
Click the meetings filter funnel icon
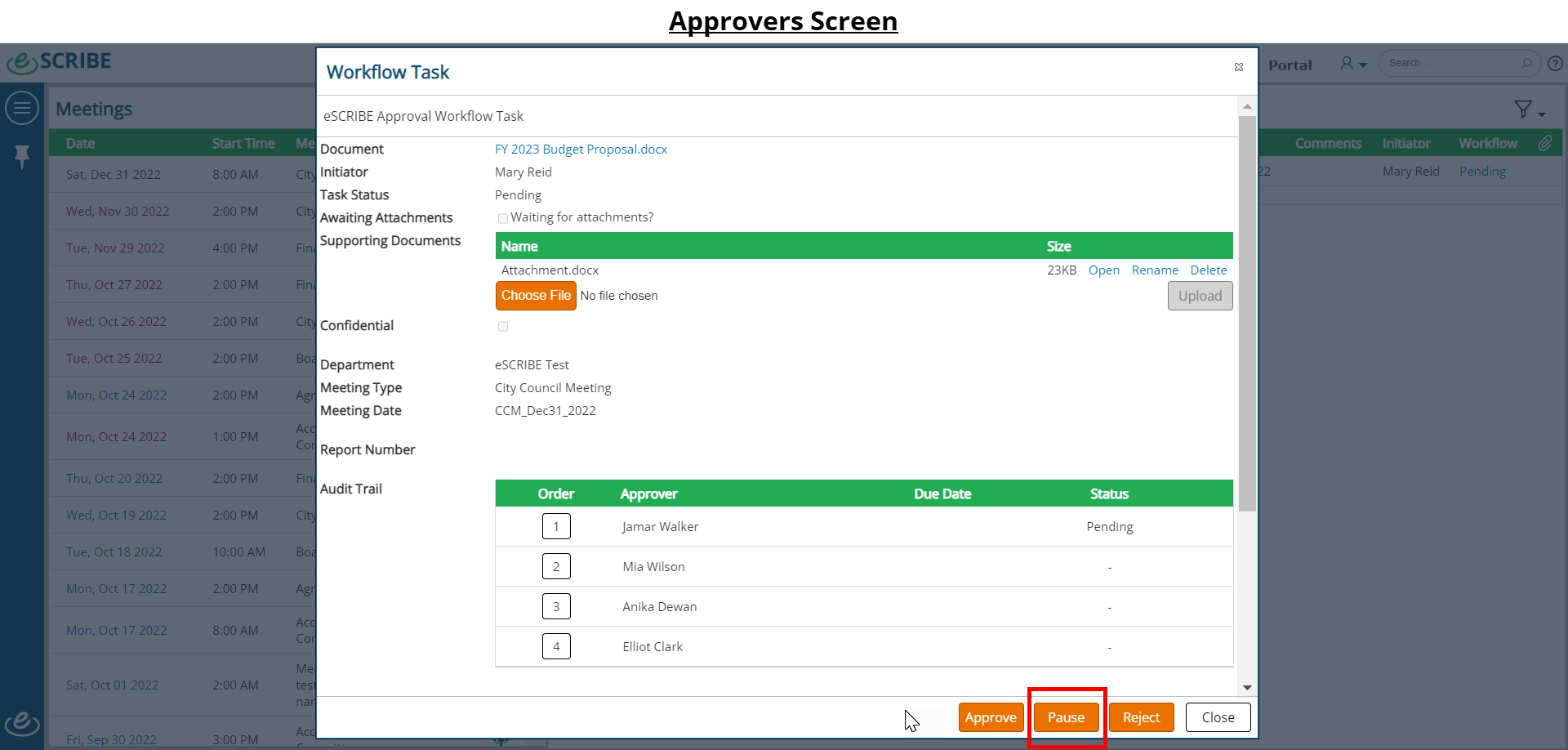tap(1523, 109)
